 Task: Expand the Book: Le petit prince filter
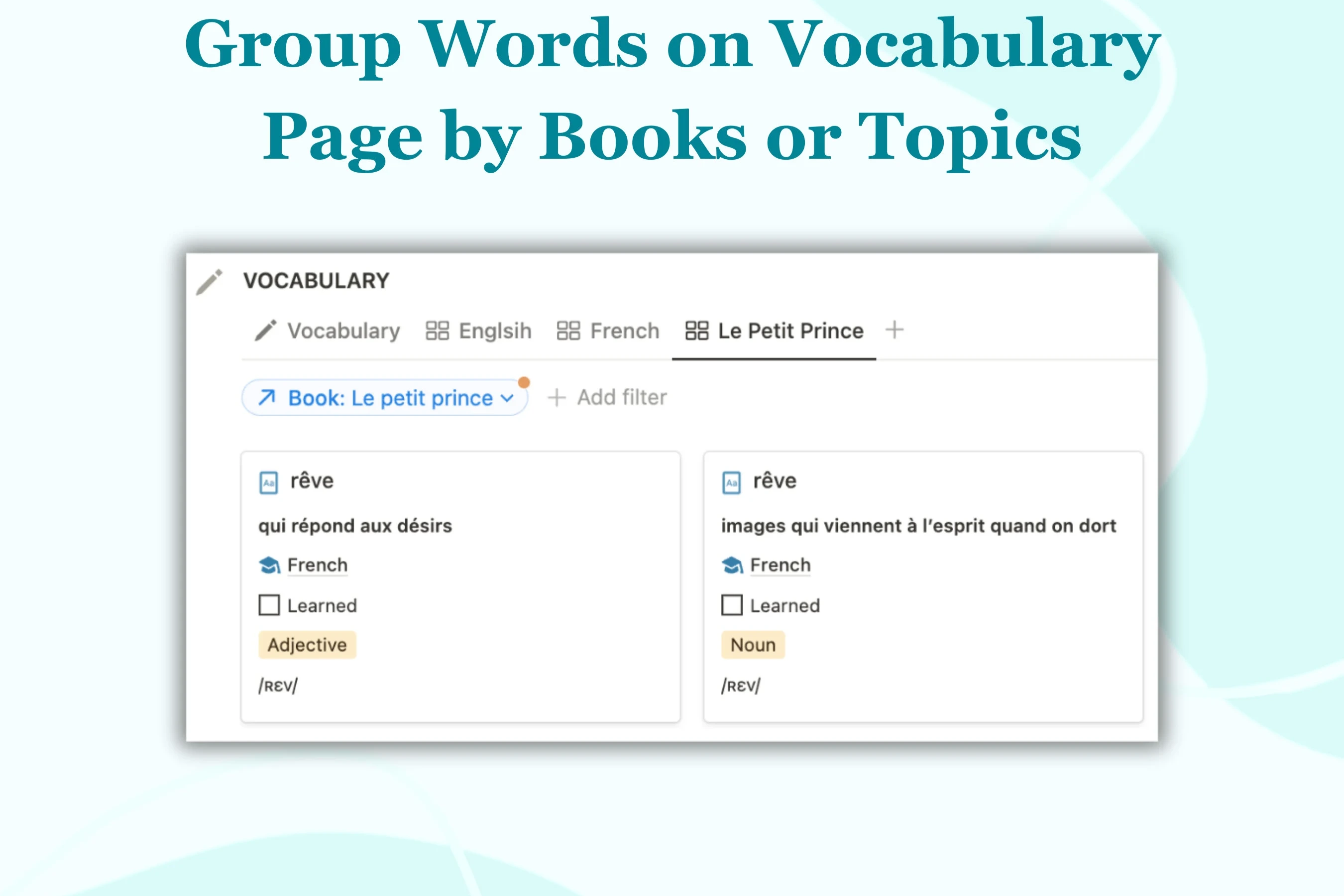tap(390, 398)
